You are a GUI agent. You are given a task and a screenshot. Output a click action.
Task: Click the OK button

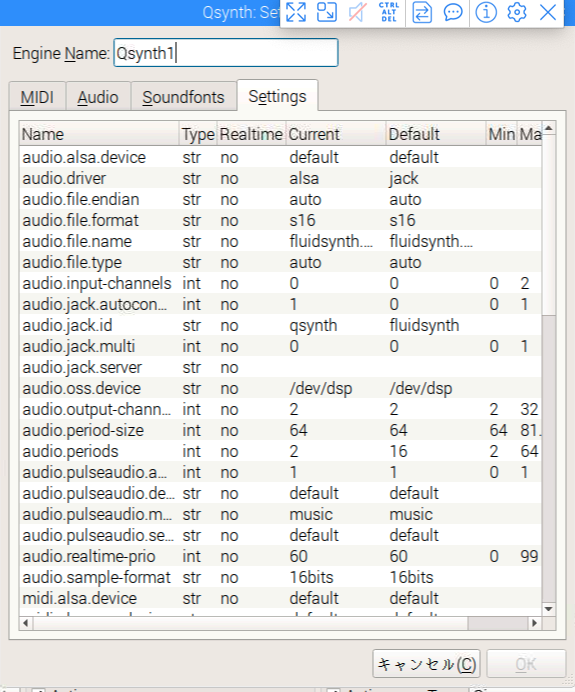pos(526,664)
